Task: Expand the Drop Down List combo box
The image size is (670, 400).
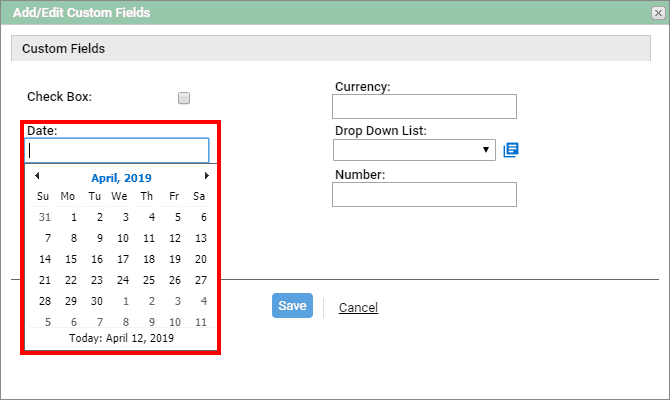Action: click(x=414, y=150)
